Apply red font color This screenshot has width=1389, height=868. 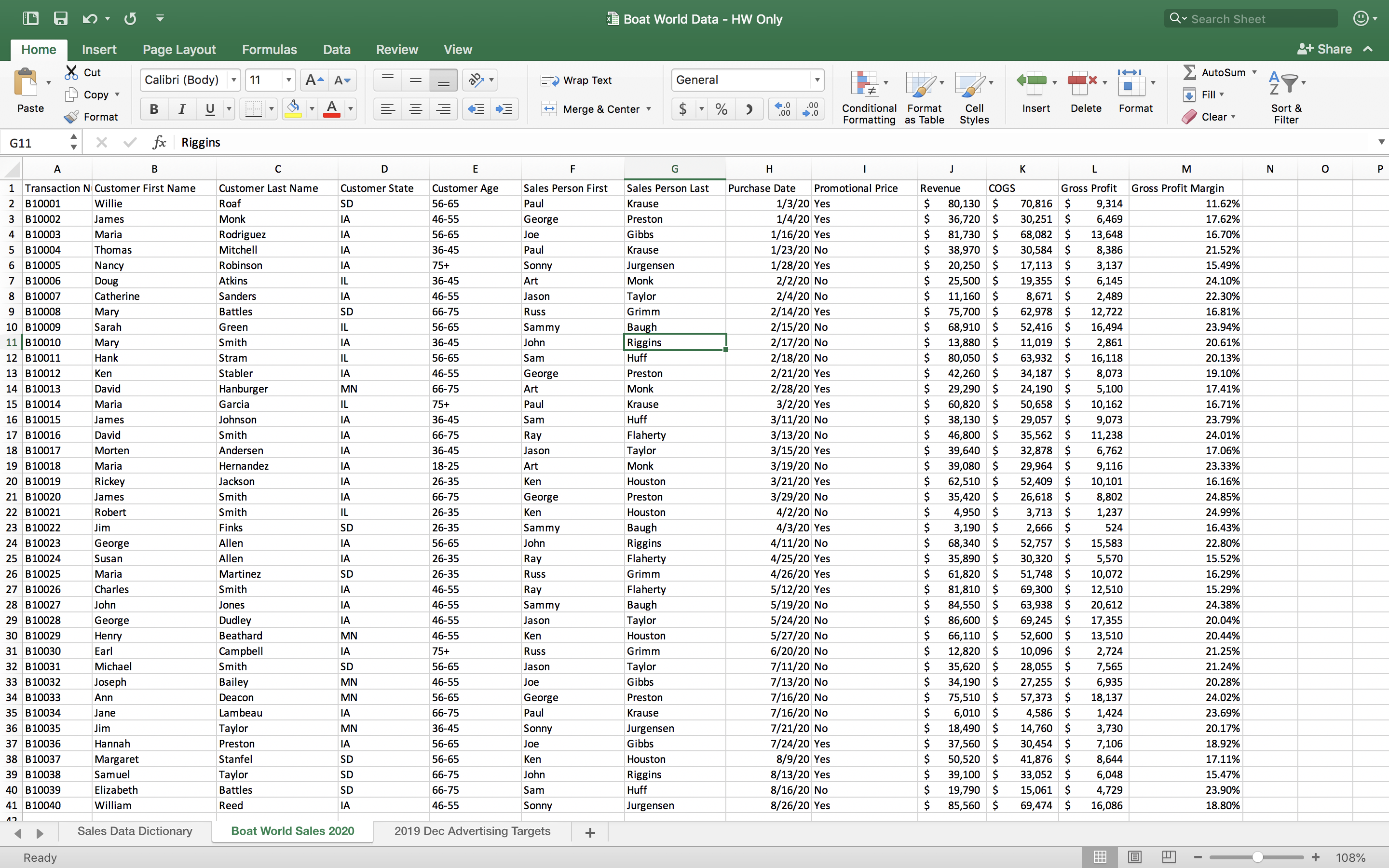pyautogui.click(x=332, y=108)
